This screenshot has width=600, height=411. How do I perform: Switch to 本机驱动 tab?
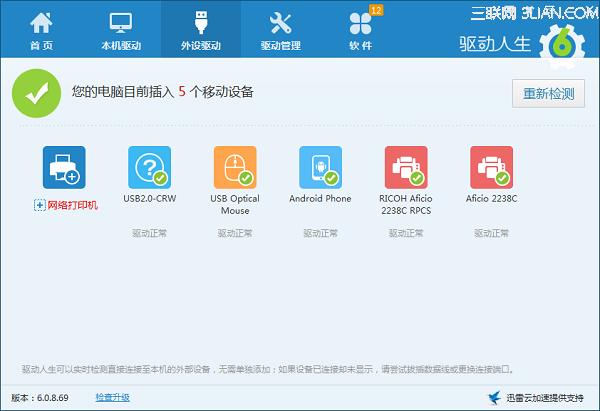point(121,29)
